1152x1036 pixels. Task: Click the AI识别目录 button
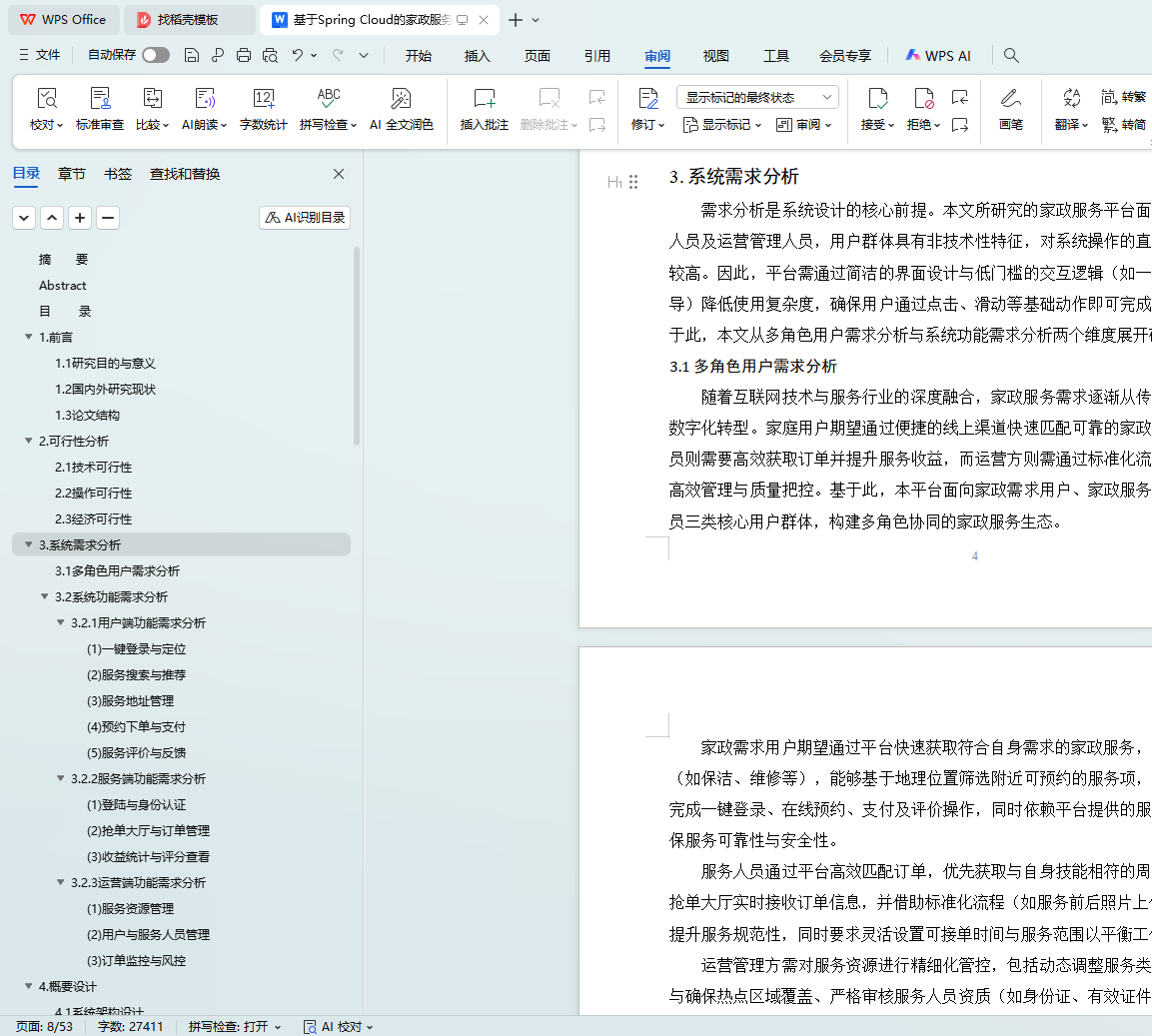pyautogui.click(x=305, y=218)
